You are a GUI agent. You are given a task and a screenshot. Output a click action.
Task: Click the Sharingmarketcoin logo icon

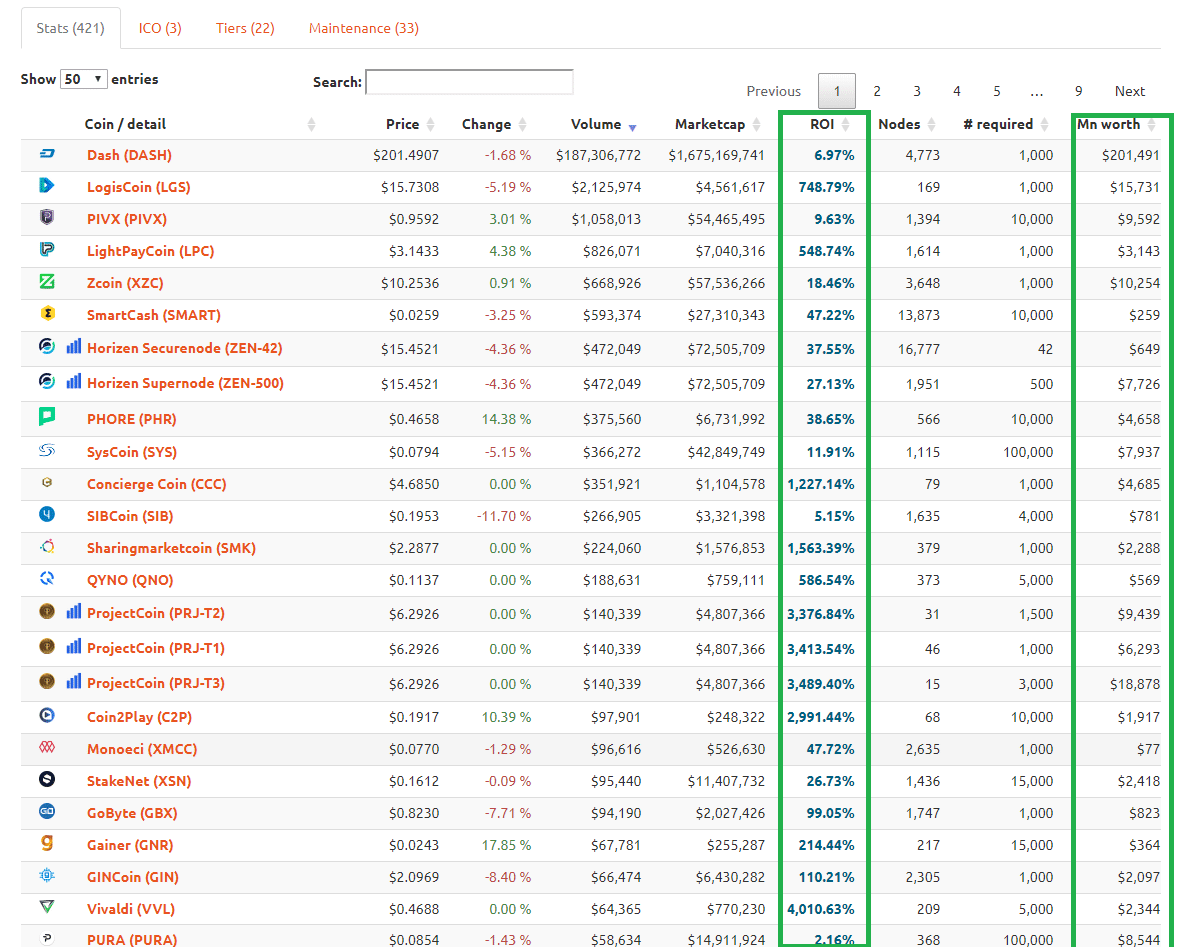tap(46, 546)
